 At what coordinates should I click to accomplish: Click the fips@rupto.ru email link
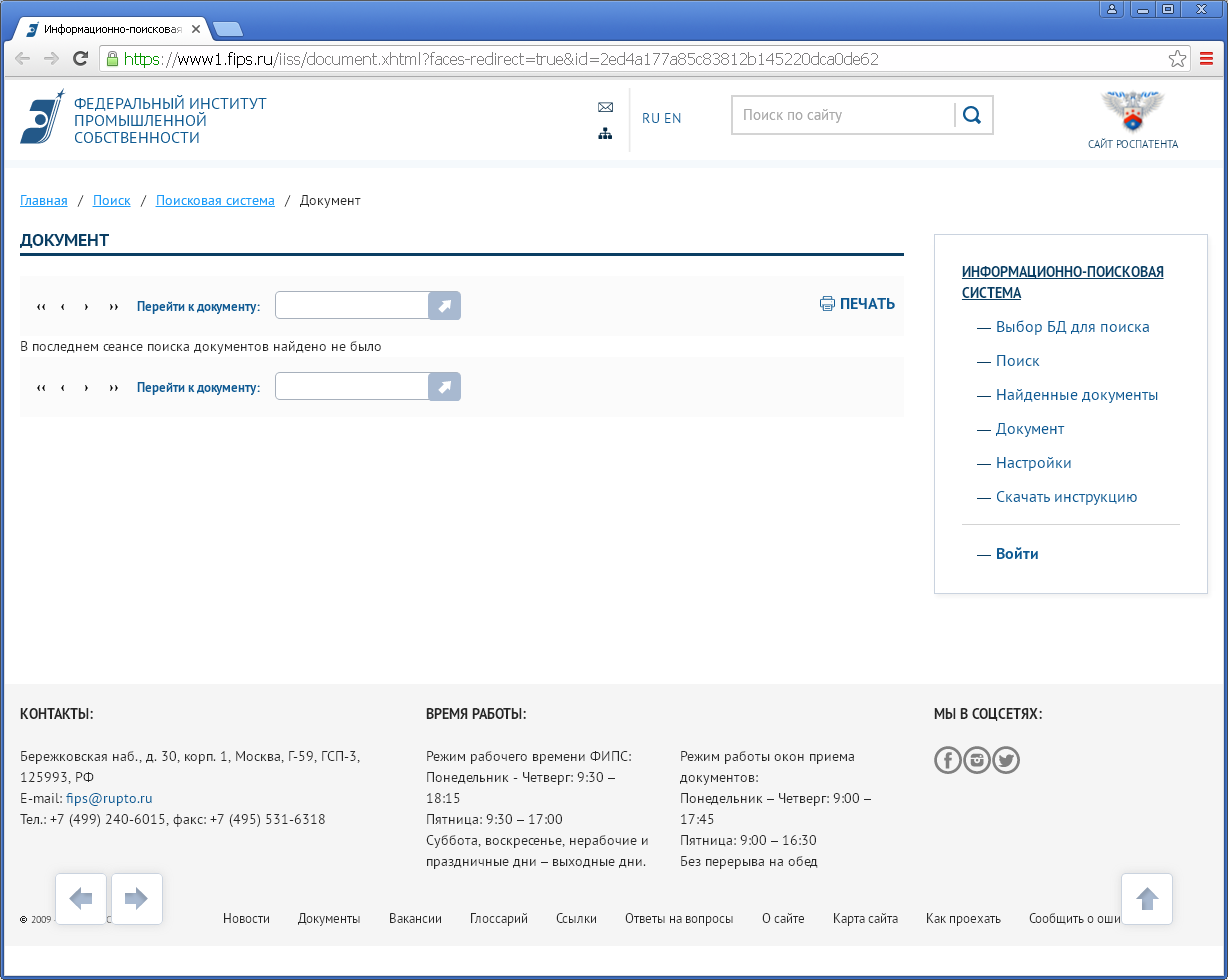click(109, 798)
